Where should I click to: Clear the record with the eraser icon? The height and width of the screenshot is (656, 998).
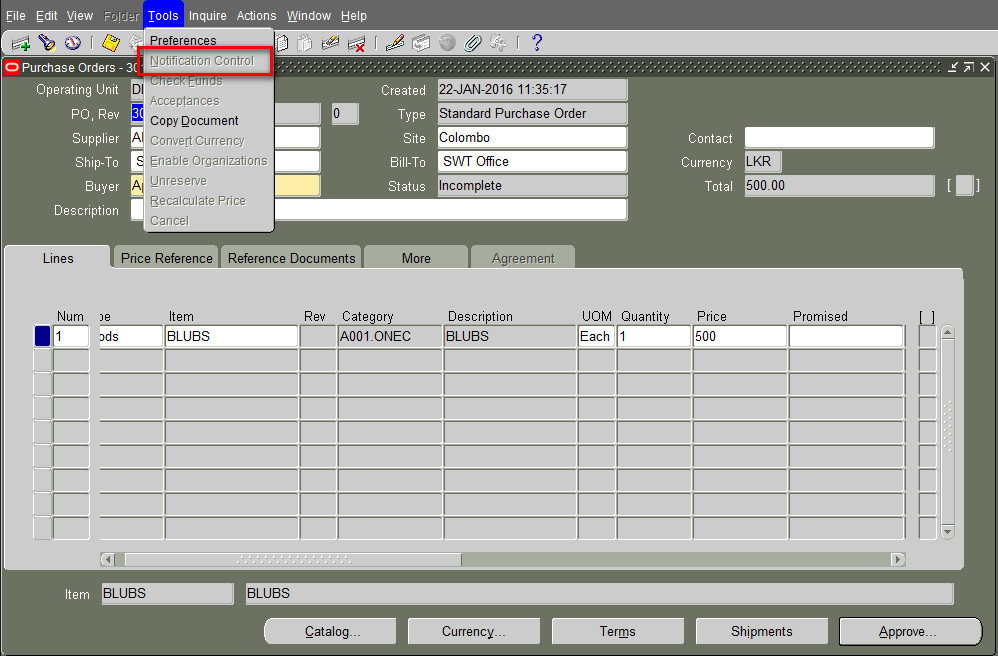pos(330,43)
